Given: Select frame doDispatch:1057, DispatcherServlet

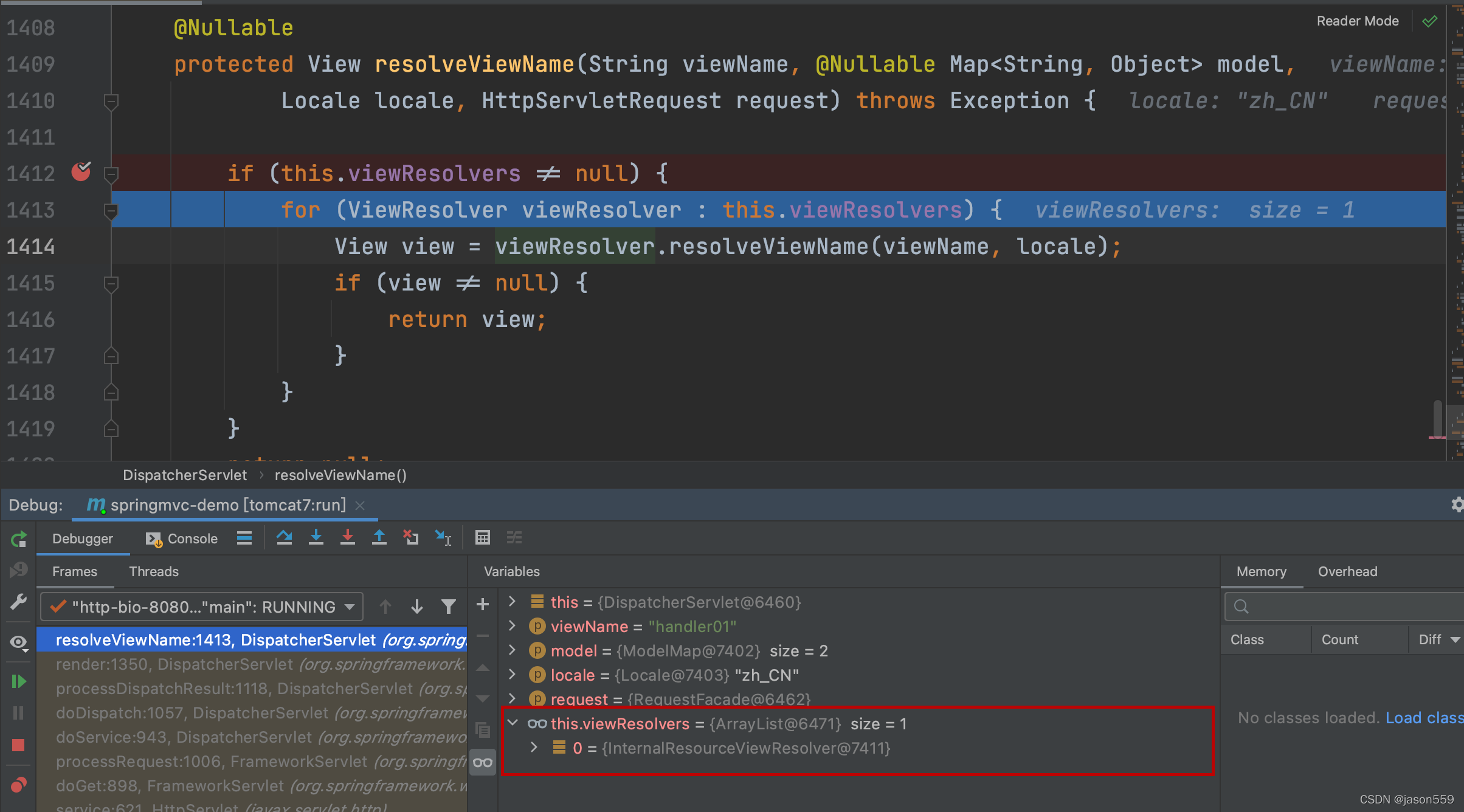Looking at the screenshot, I should click(x=252, y=713).
